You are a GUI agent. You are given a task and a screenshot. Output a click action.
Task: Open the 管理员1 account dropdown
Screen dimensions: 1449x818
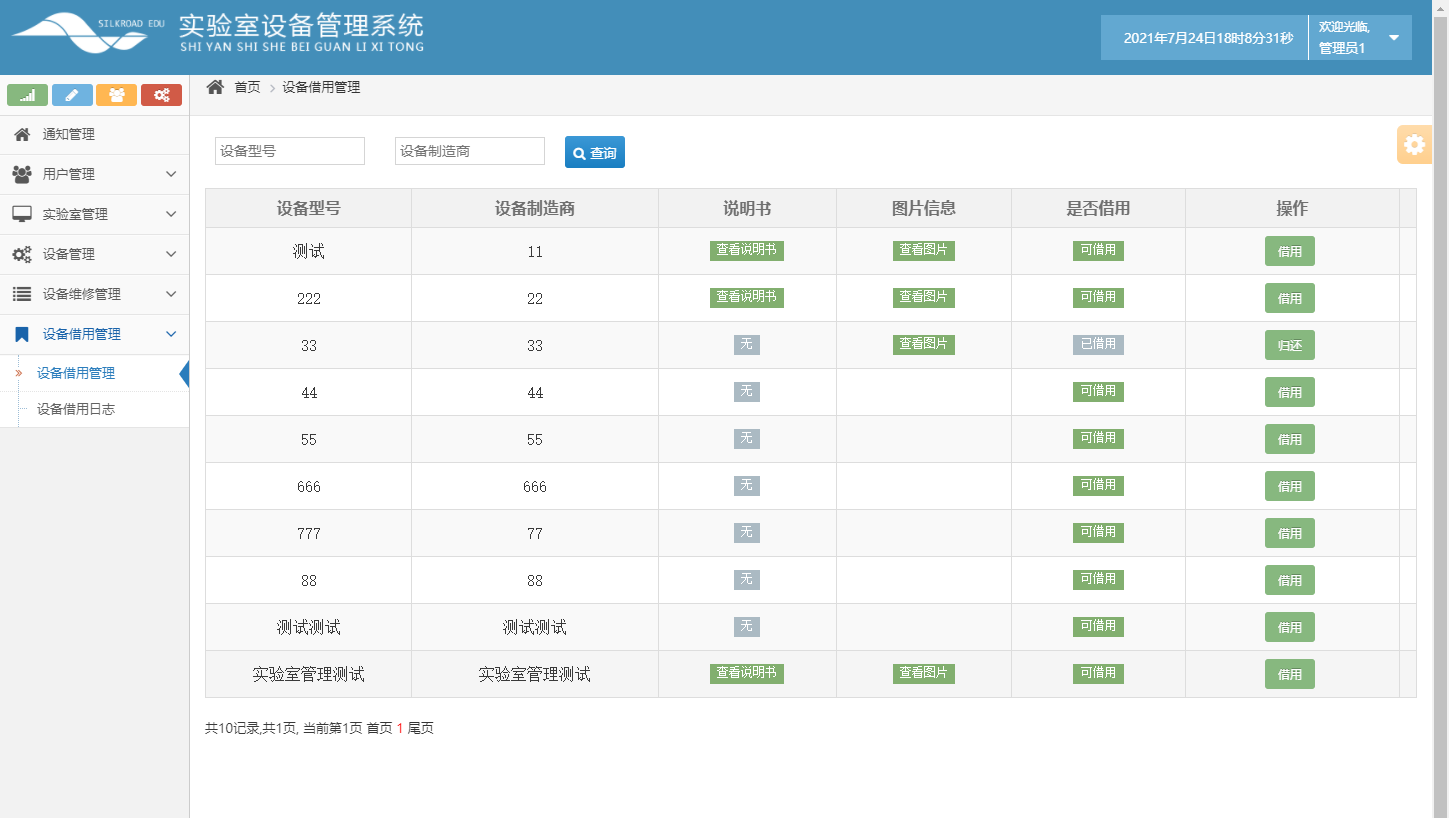(x=1360, y=37)
